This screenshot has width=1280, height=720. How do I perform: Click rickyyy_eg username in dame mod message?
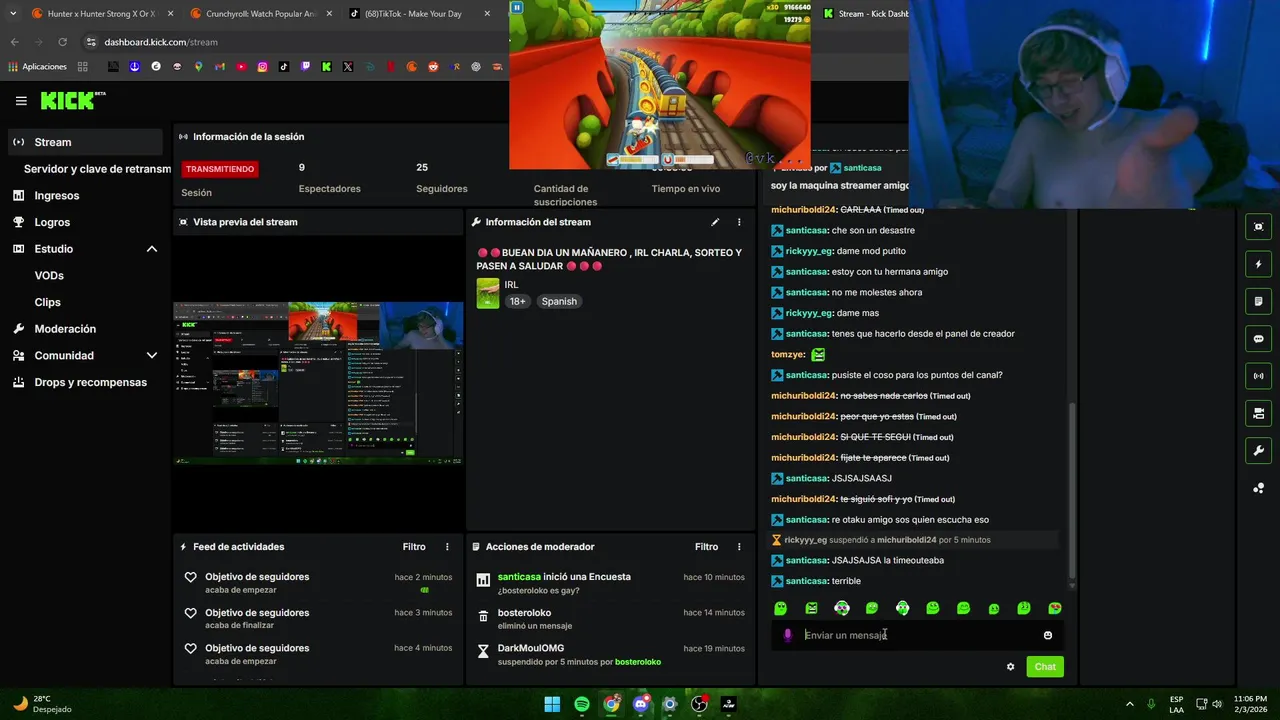809,251
